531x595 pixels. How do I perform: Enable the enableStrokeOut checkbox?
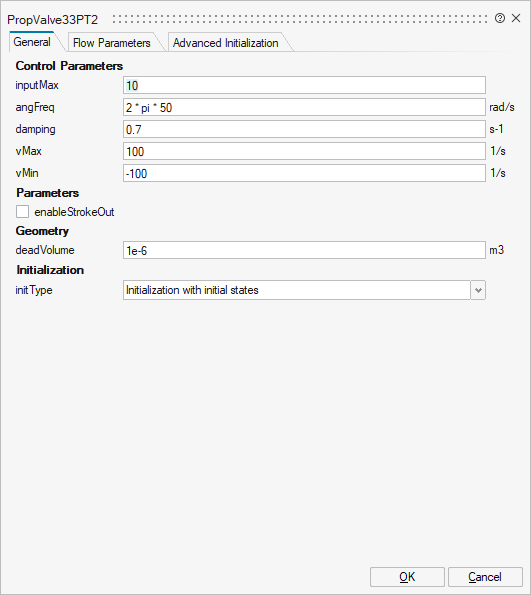pyautogui.click(x=22, y=212)
